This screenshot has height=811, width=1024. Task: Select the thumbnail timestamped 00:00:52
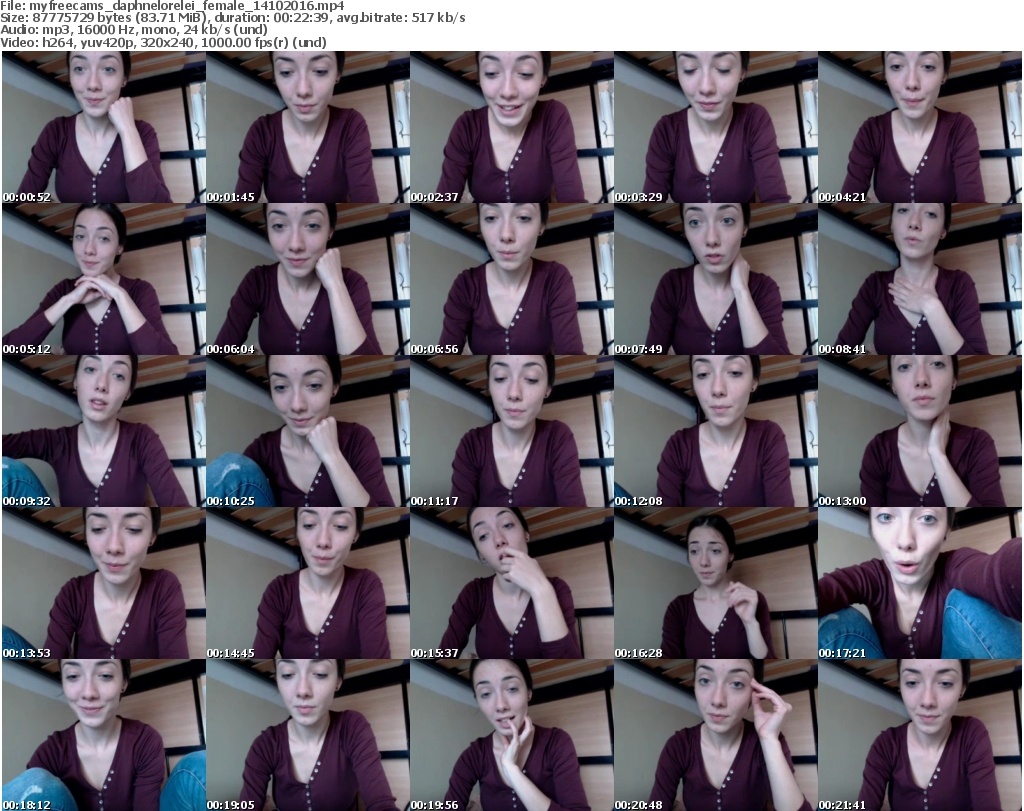tap(104, 127)
